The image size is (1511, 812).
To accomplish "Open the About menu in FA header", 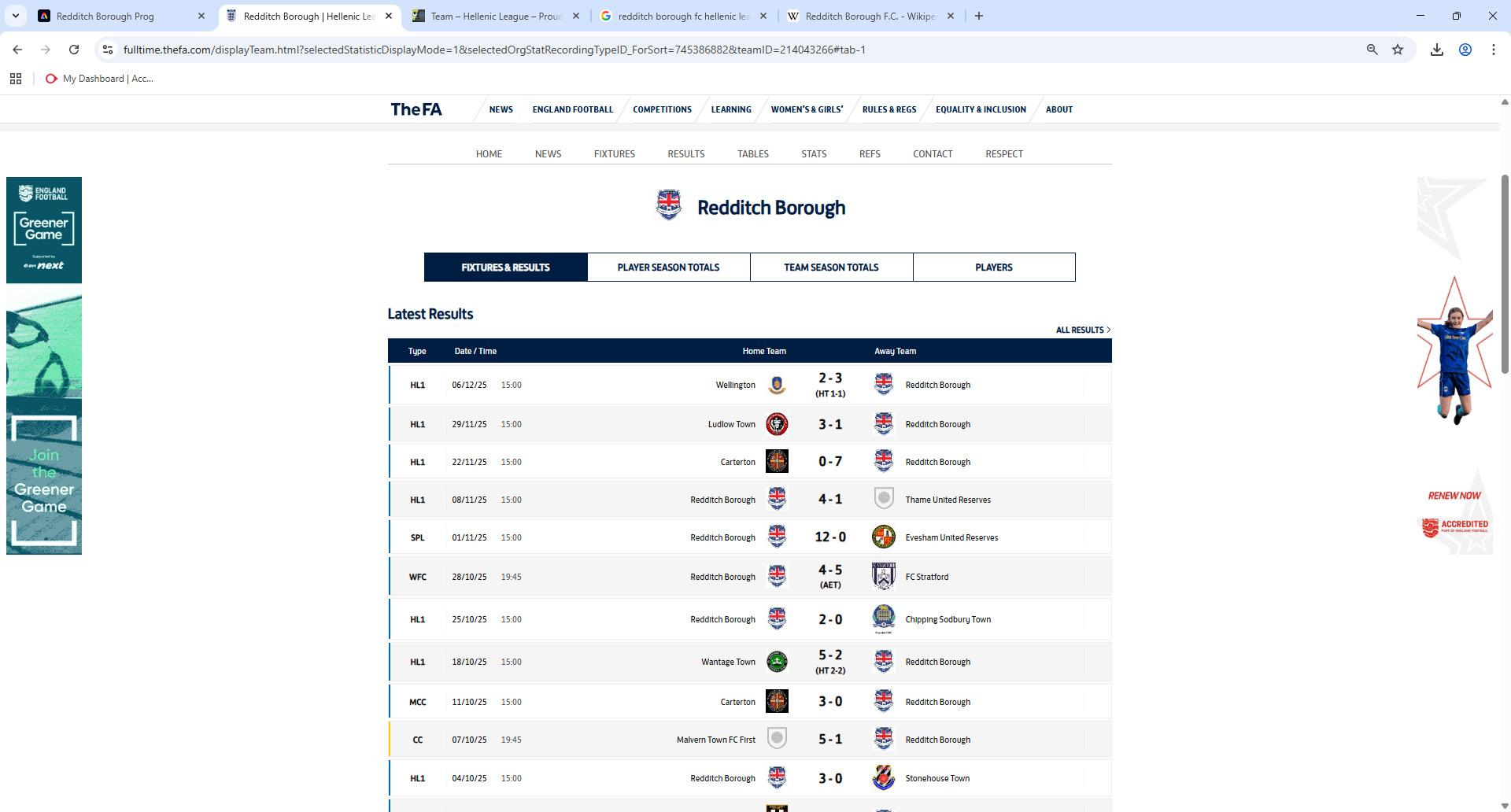I will (x=1058, y=109).
